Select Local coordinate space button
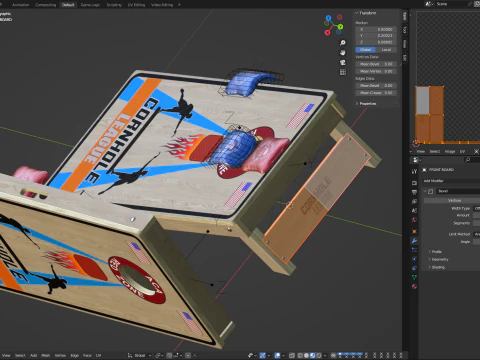The image size is (480, 360). 386,50
